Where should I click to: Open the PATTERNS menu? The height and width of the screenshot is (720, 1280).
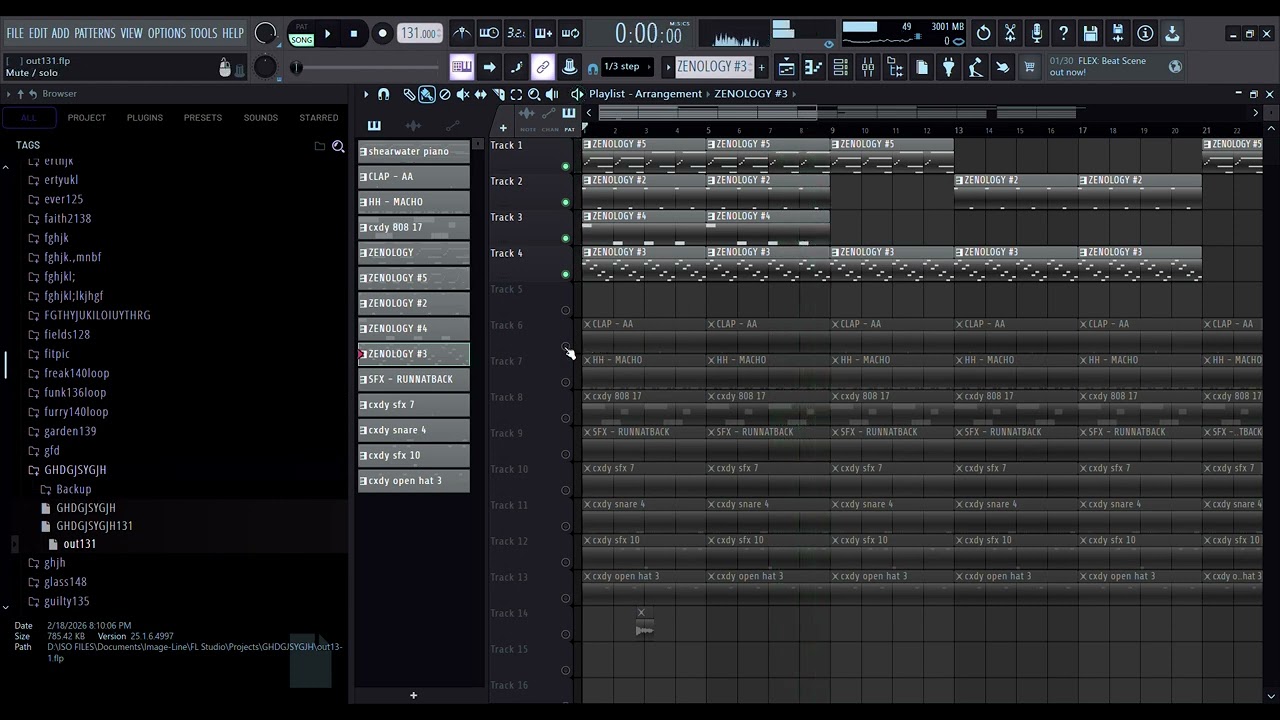95,33
